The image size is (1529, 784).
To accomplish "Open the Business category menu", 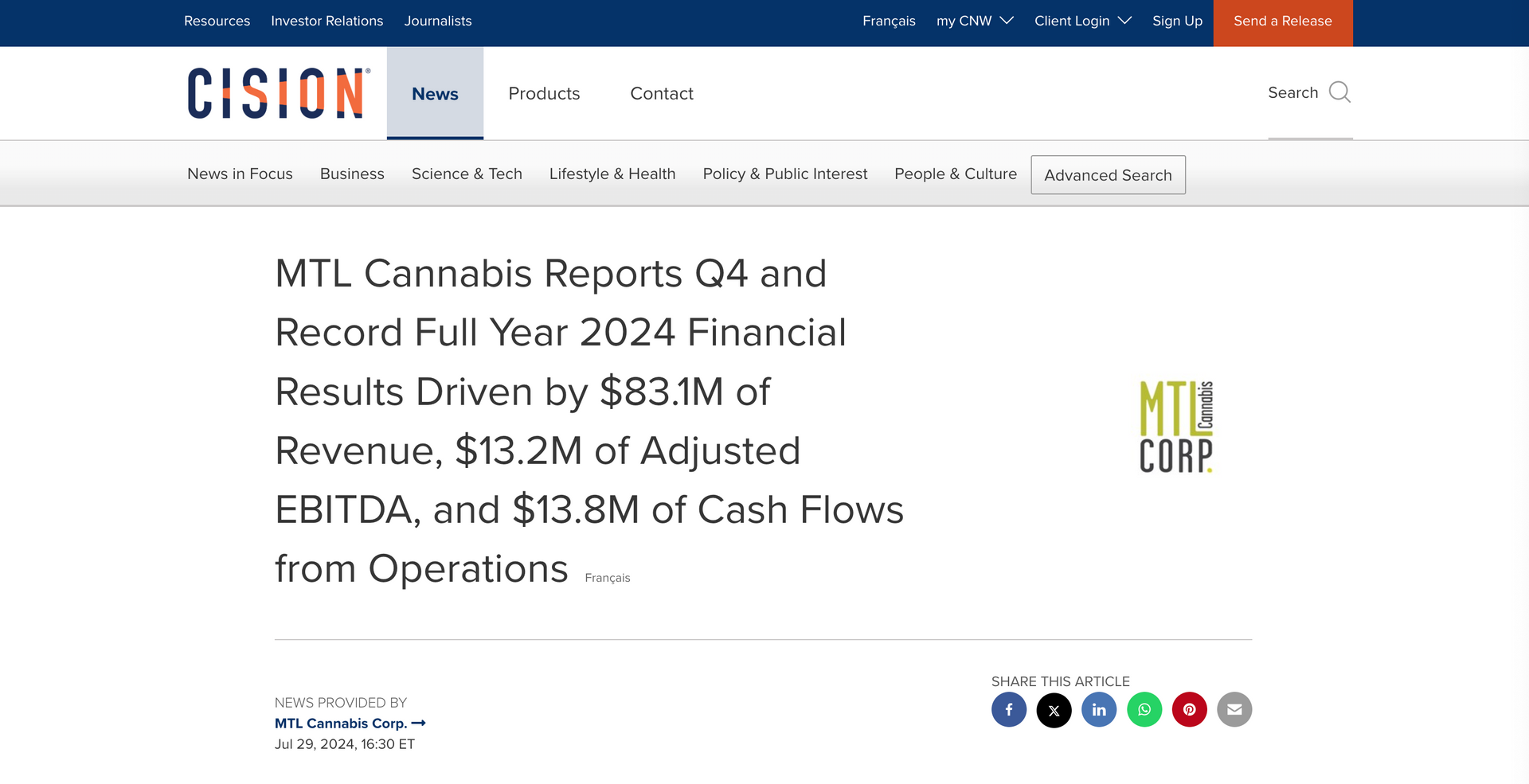I will tap(352, 174).
